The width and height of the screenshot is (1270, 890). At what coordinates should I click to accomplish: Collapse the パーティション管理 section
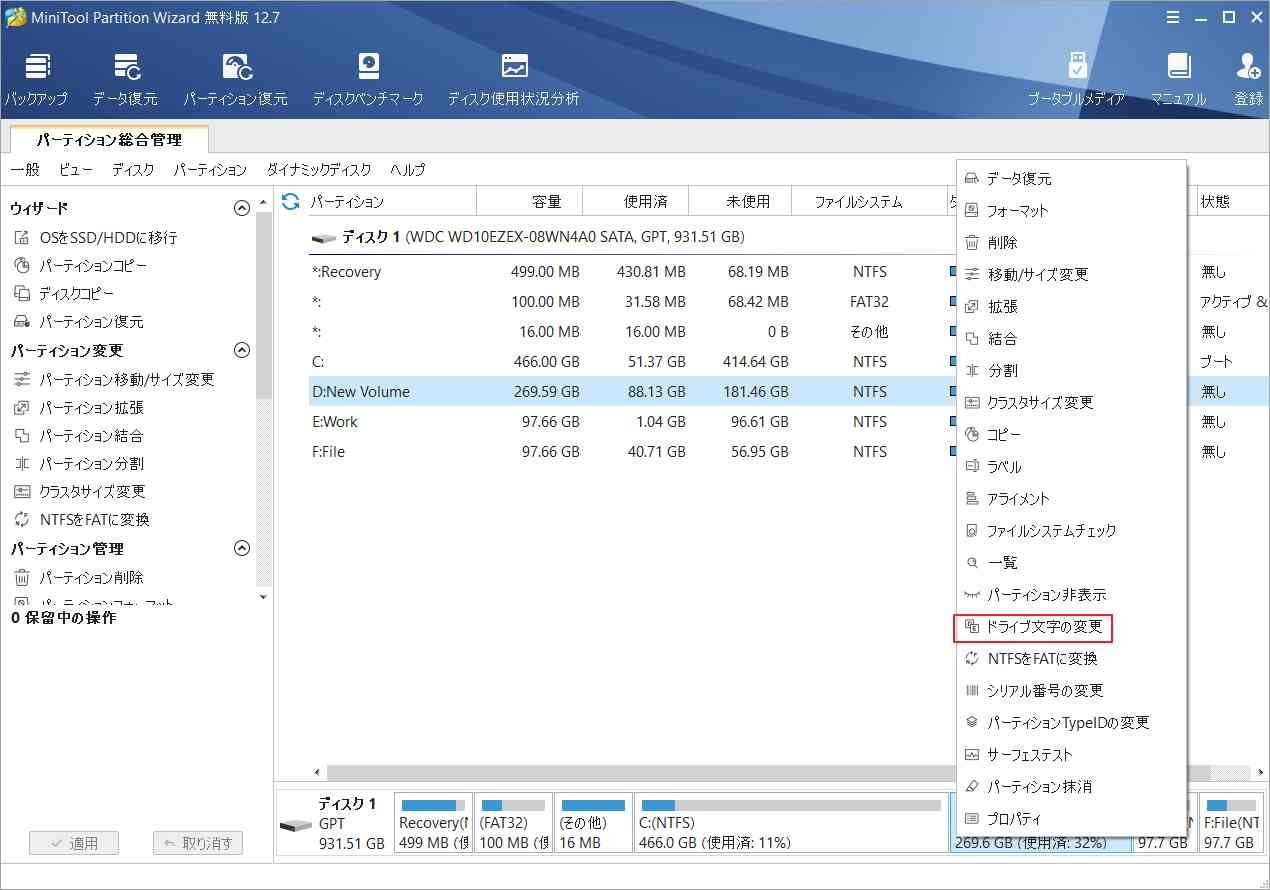coord(241,548)
